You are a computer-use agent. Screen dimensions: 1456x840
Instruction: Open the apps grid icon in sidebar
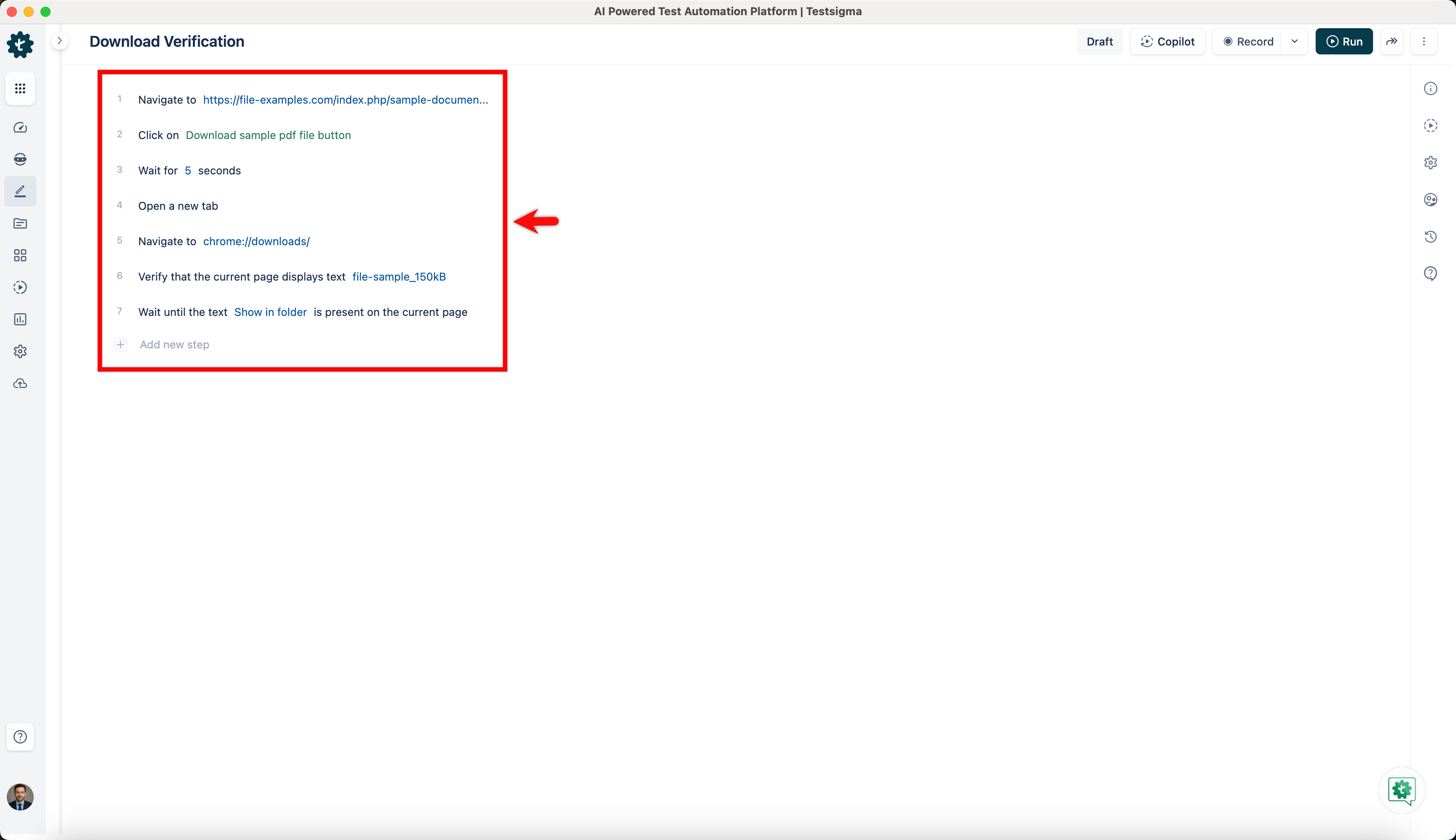[x=20, y=88]
